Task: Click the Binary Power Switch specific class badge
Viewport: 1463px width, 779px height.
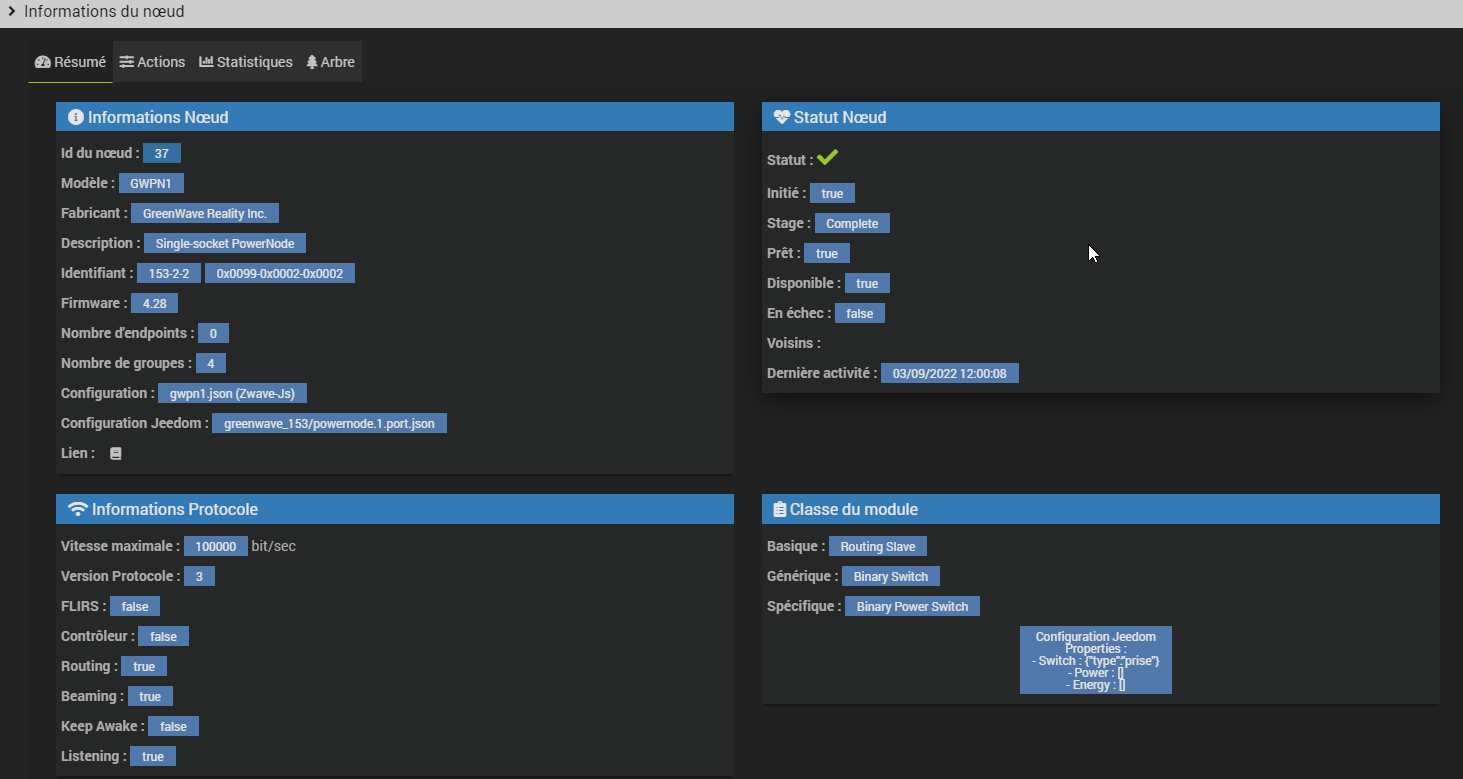Action: pos(912,606)
